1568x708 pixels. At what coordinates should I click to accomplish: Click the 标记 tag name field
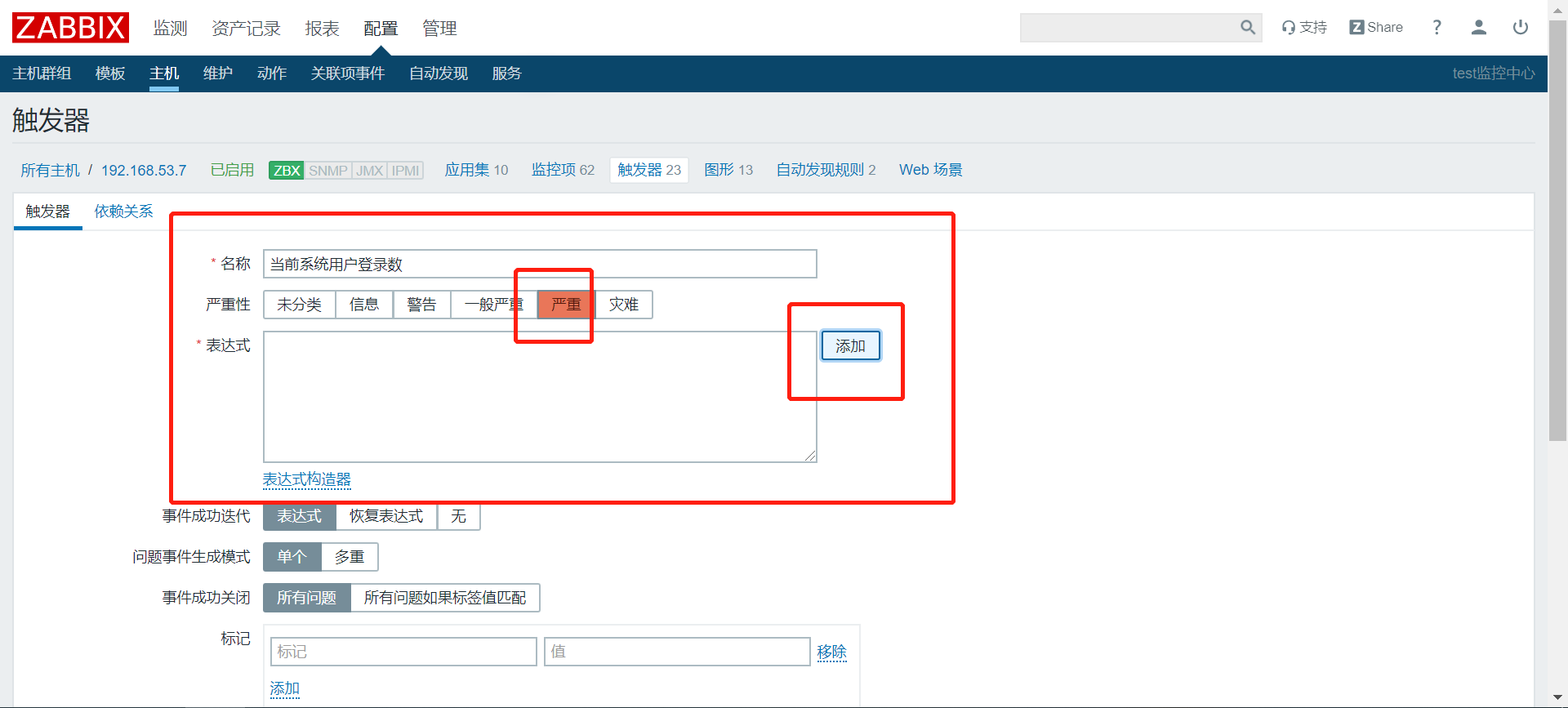403,652
